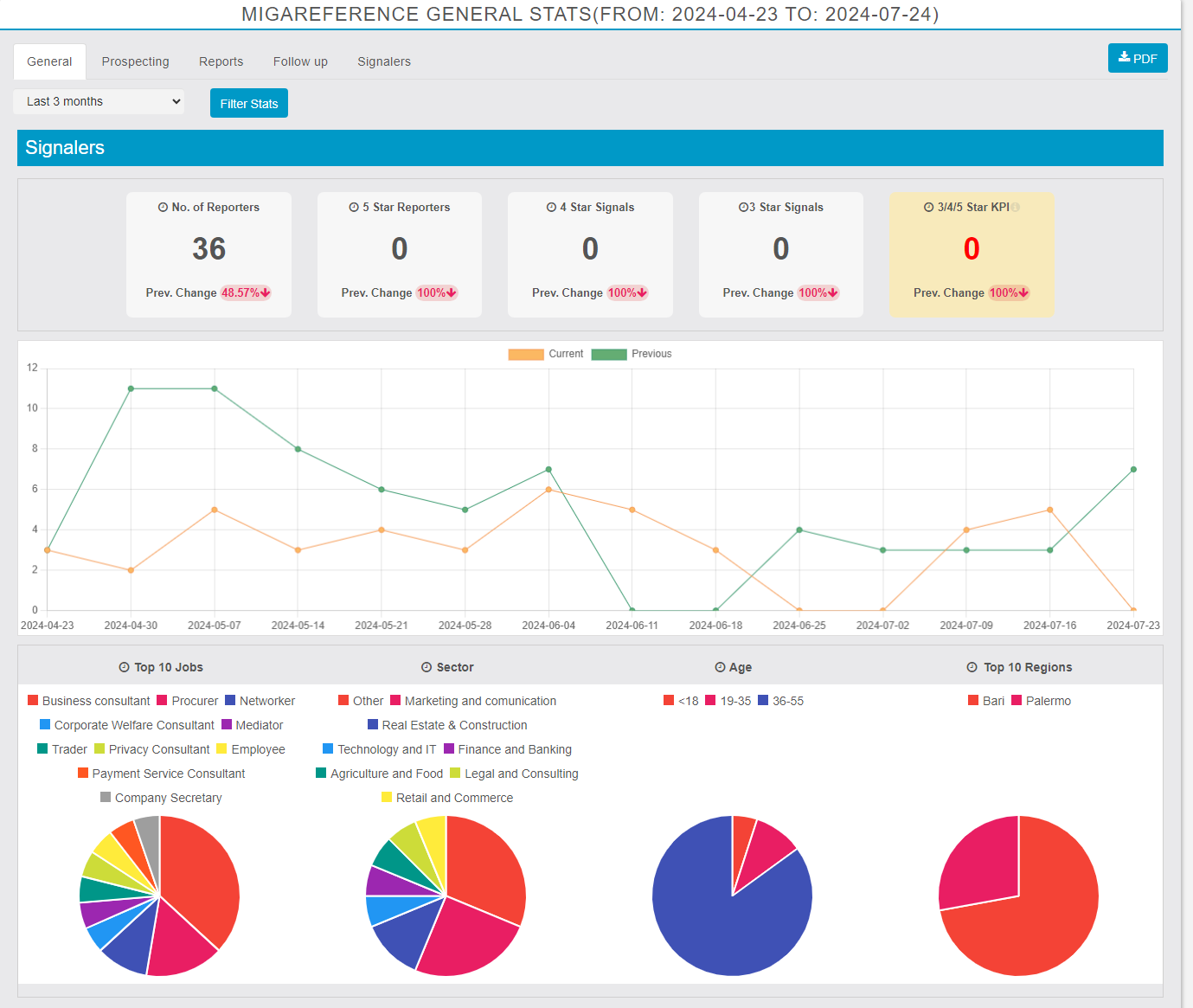Click the clock icon beside Top 10 Jobs
1193x1008 pixels.
tap(124, 667)
